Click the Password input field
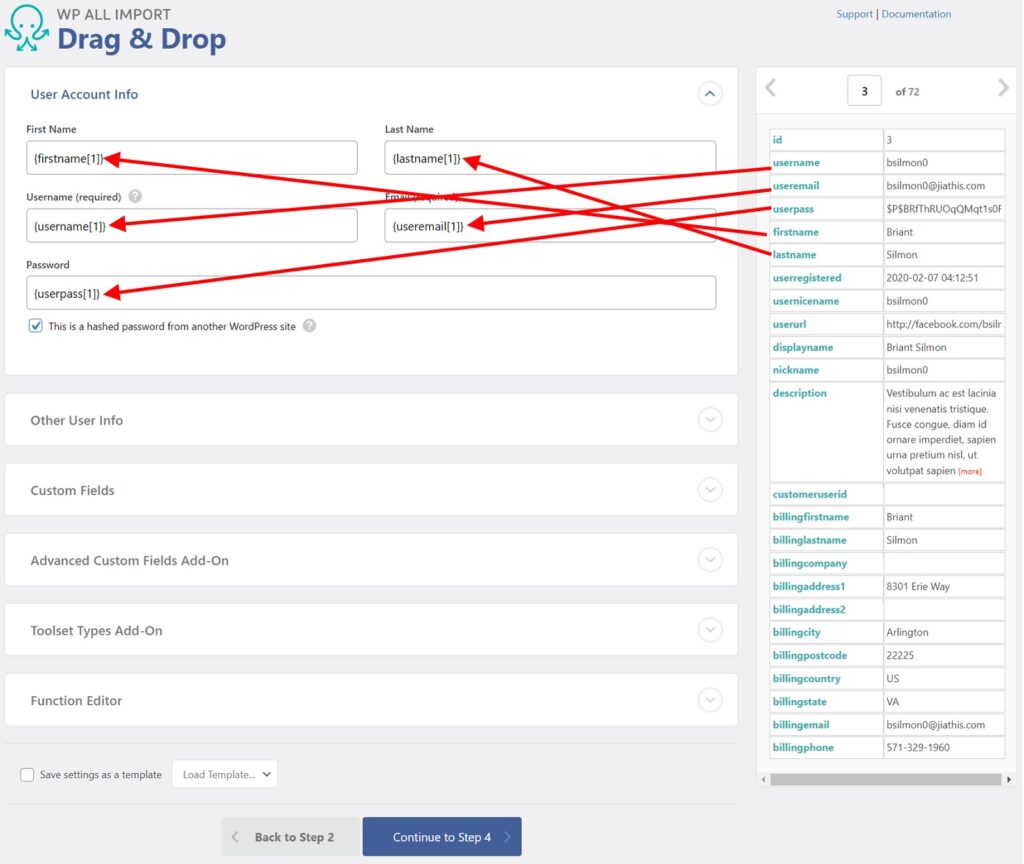 (371, 293)
